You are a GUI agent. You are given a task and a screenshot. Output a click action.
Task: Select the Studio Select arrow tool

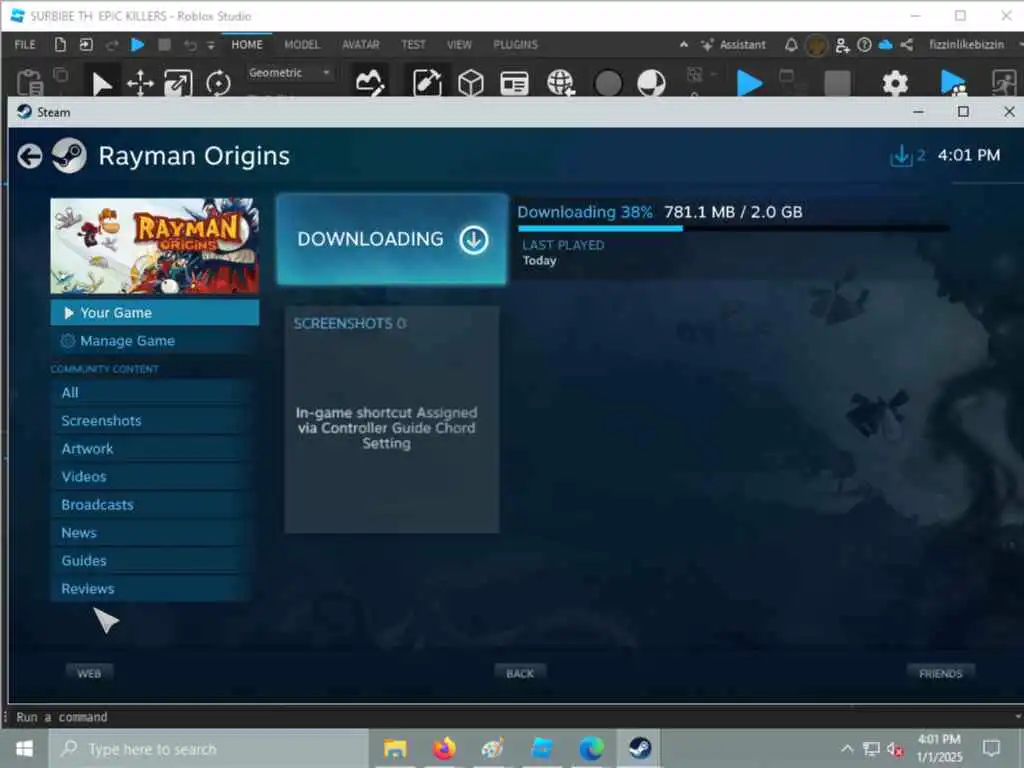pyautogui.click(x=101, y=84)
